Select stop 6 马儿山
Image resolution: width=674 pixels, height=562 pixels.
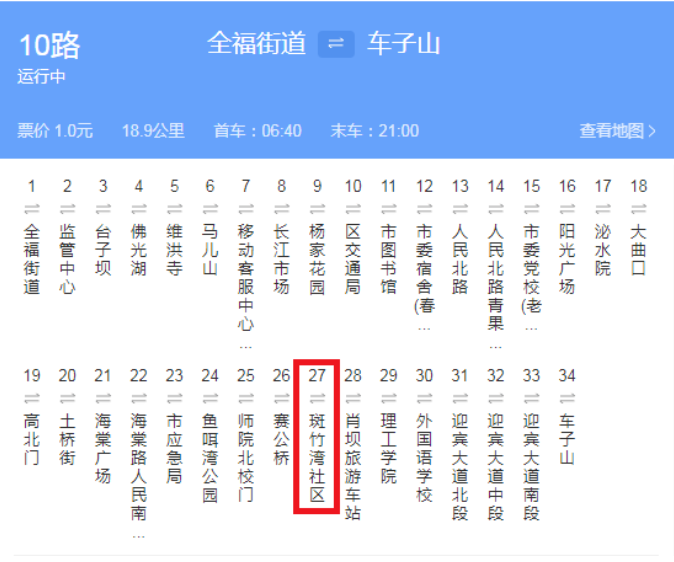click(210, 250)
